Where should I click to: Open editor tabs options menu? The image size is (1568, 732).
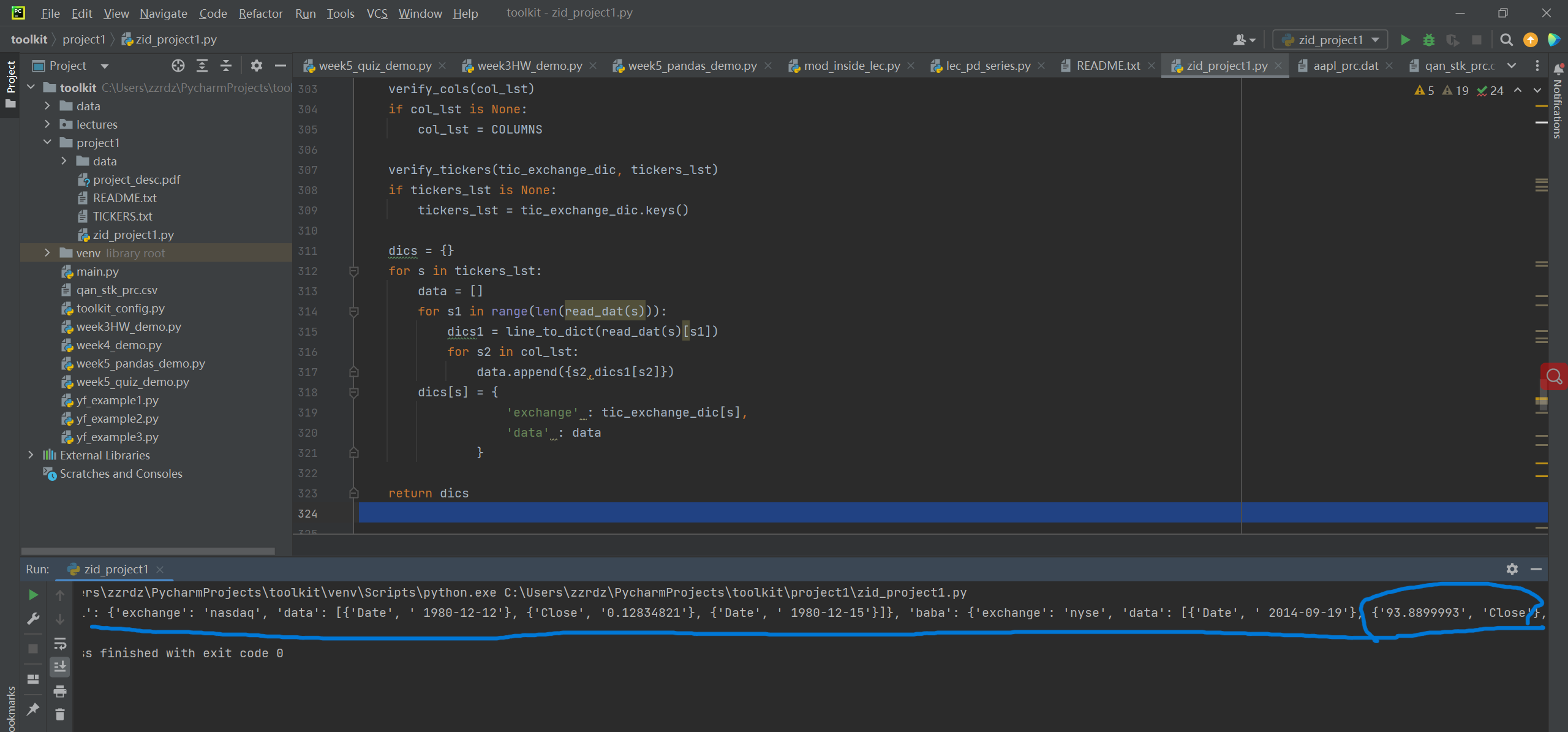[1537, 66]
